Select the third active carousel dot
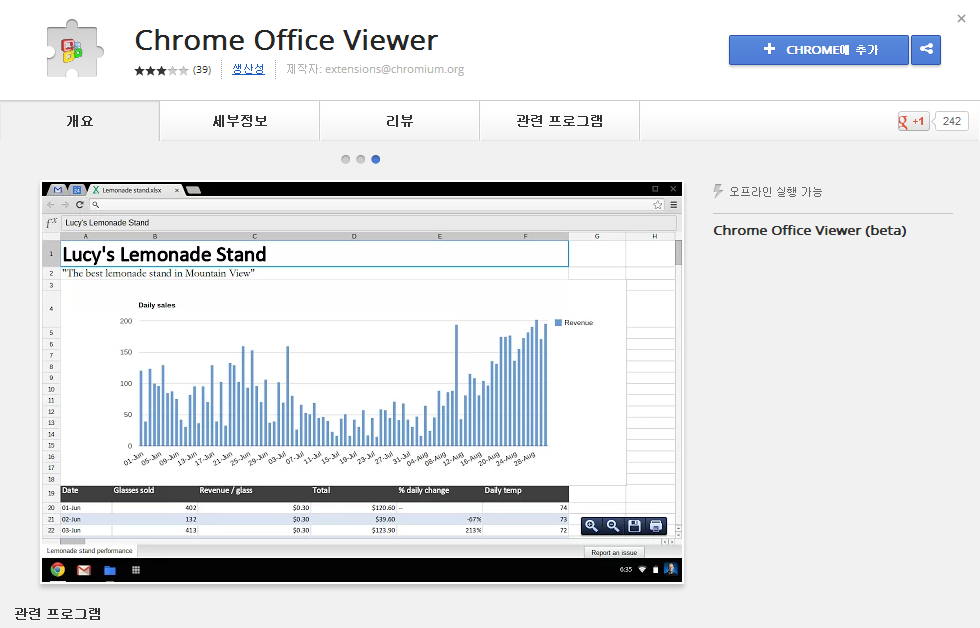This screenshot has width=980, height=628. (376, 159)
